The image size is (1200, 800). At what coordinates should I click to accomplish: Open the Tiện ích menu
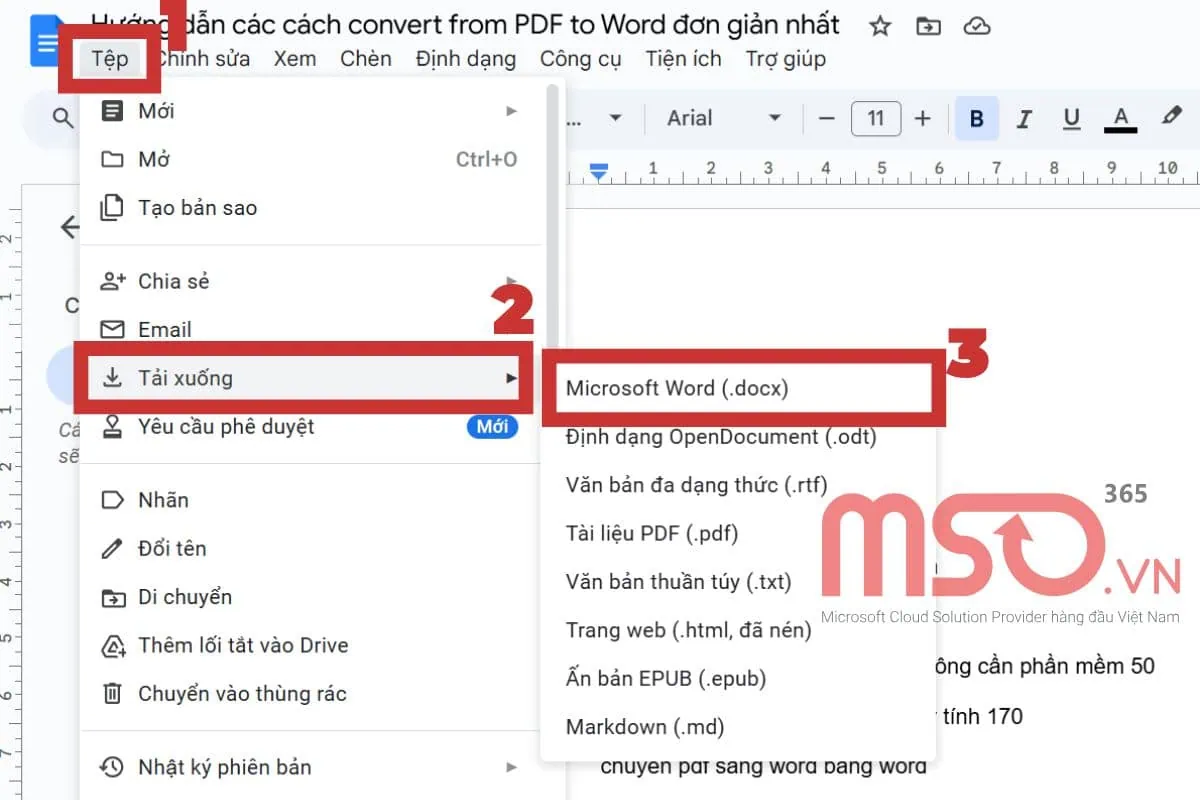[684, 58]
